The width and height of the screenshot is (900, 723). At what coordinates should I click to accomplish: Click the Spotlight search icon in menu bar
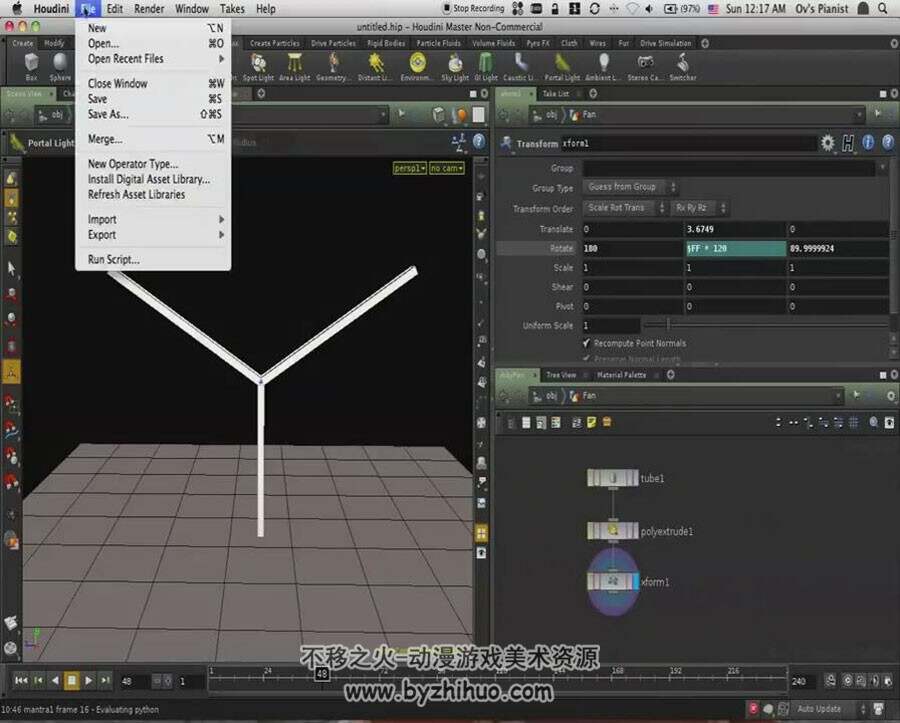pyautogui.click(x=883, y=8)
